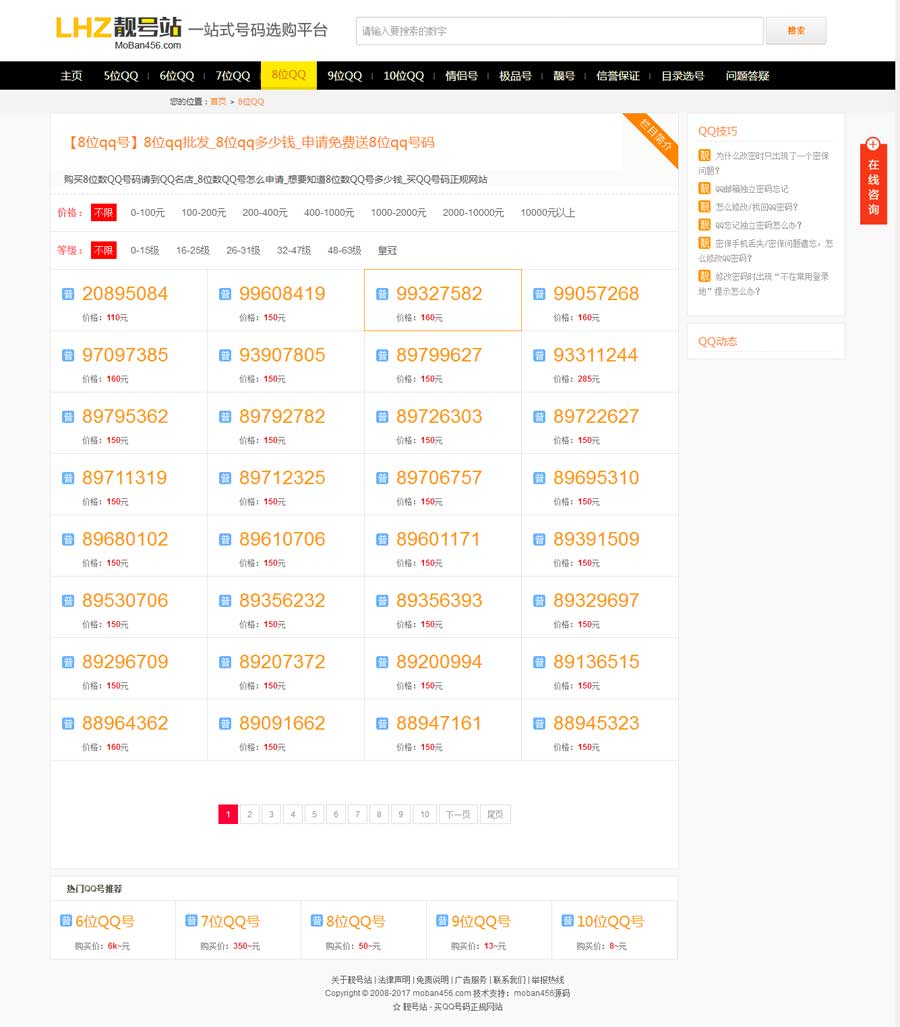
Task: Open the 在线咨询 online consultation widget
Action: coord(873,180)
